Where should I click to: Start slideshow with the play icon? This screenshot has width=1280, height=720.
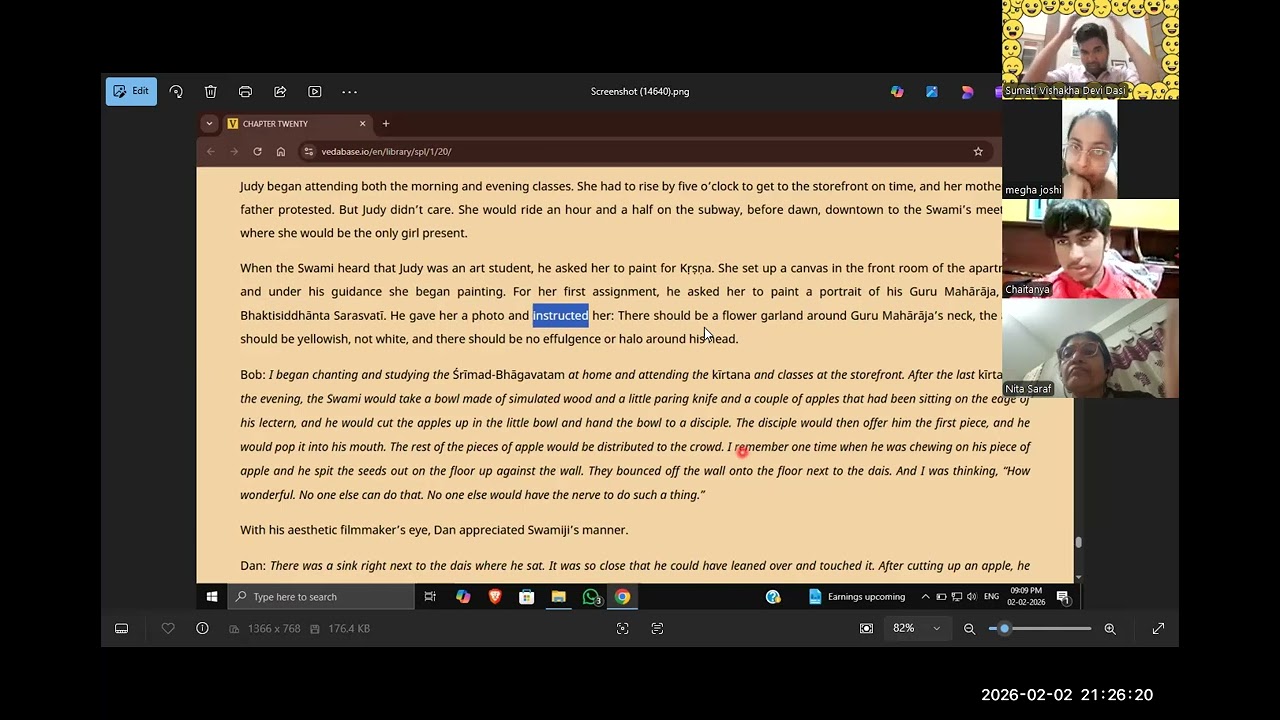(315, 92)
